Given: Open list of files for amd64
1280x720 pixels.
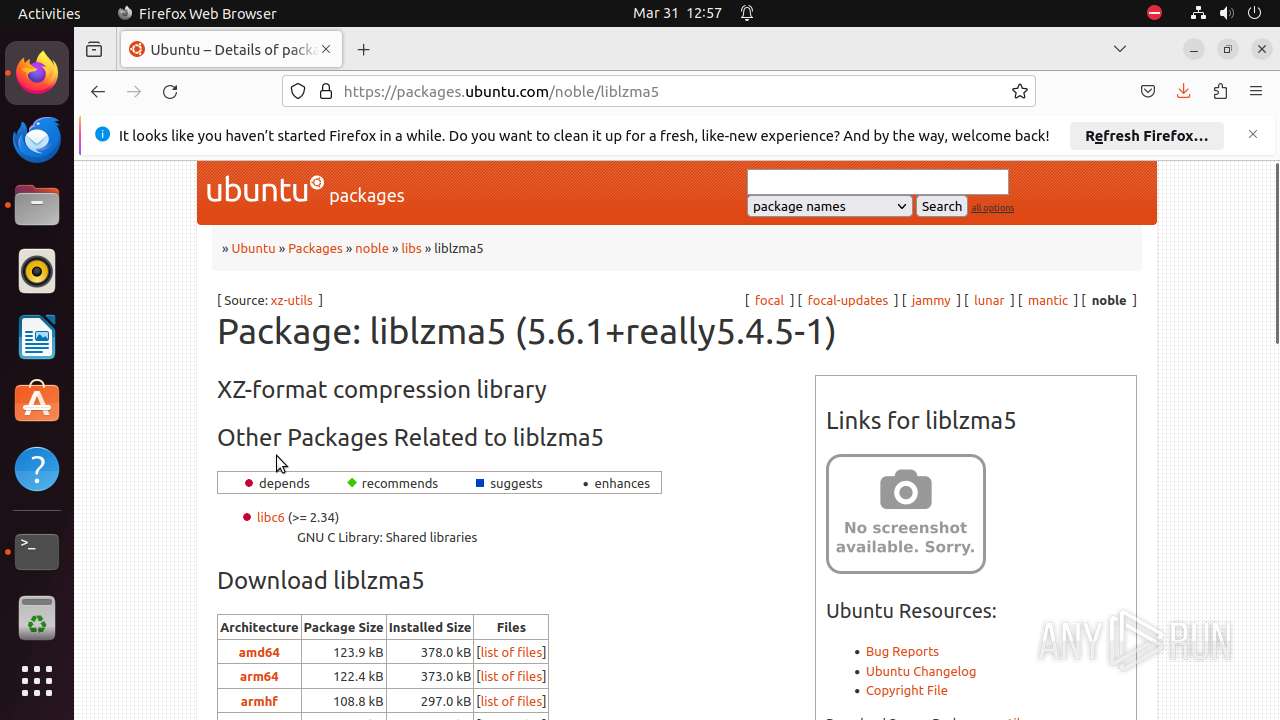Looking at the screenshot, I should tap(511, 652).
